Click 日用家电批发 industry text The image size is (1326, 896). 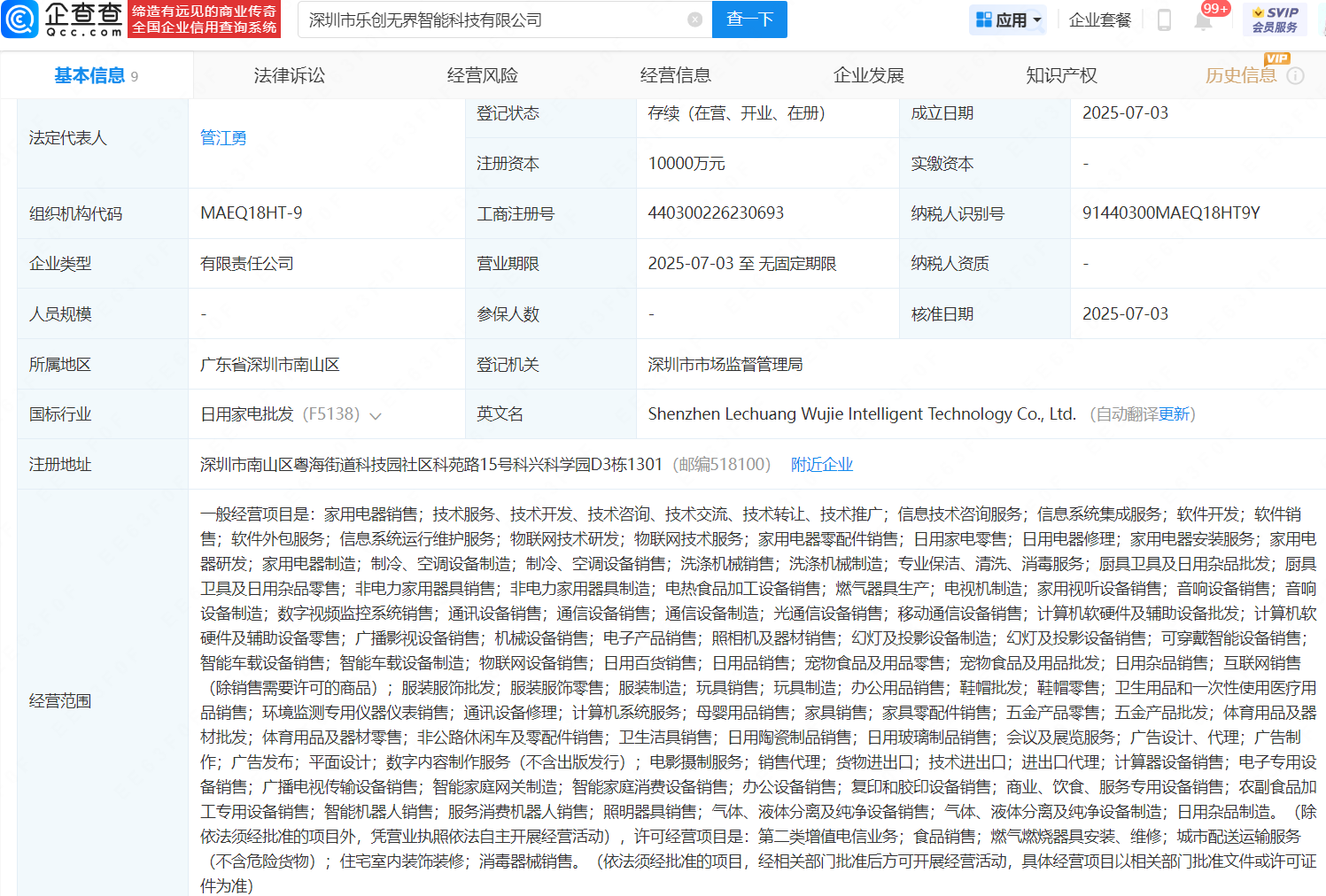(247, 414)
